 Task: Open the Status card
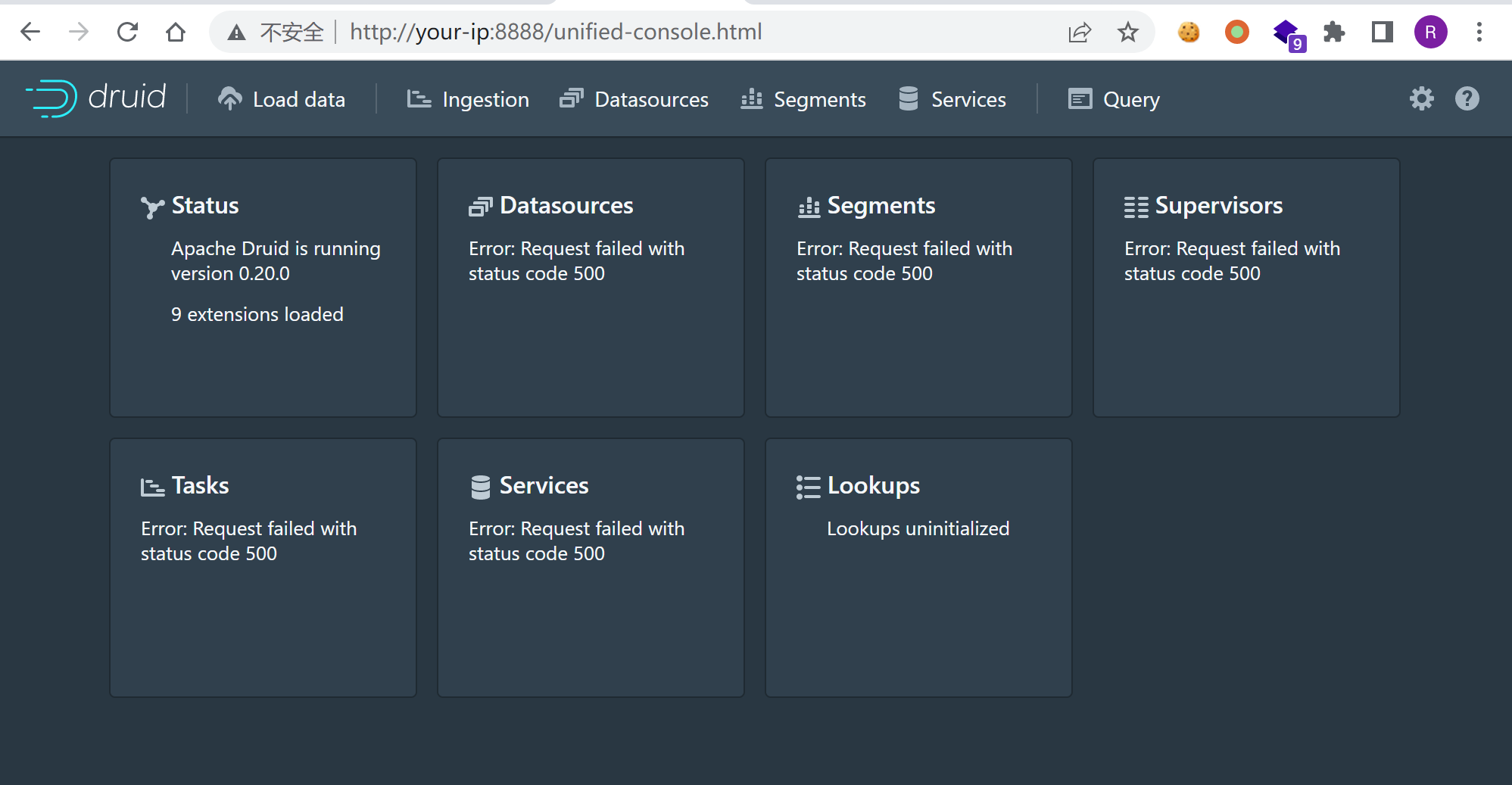click(263, 288)
